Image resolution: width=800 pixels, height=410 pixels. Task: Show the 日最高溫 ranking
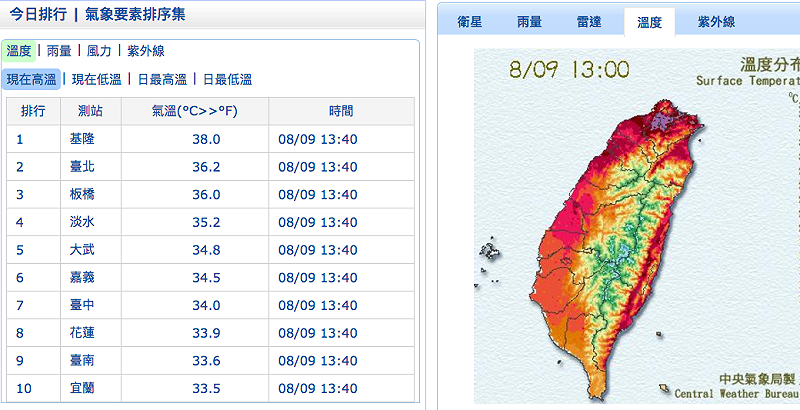[x=162, y=79]
